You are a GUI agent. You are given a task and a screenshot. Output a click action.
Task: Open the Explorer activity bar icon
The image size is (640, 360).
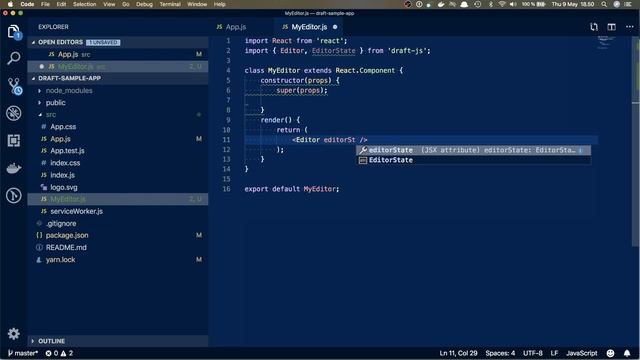[13, 32]
